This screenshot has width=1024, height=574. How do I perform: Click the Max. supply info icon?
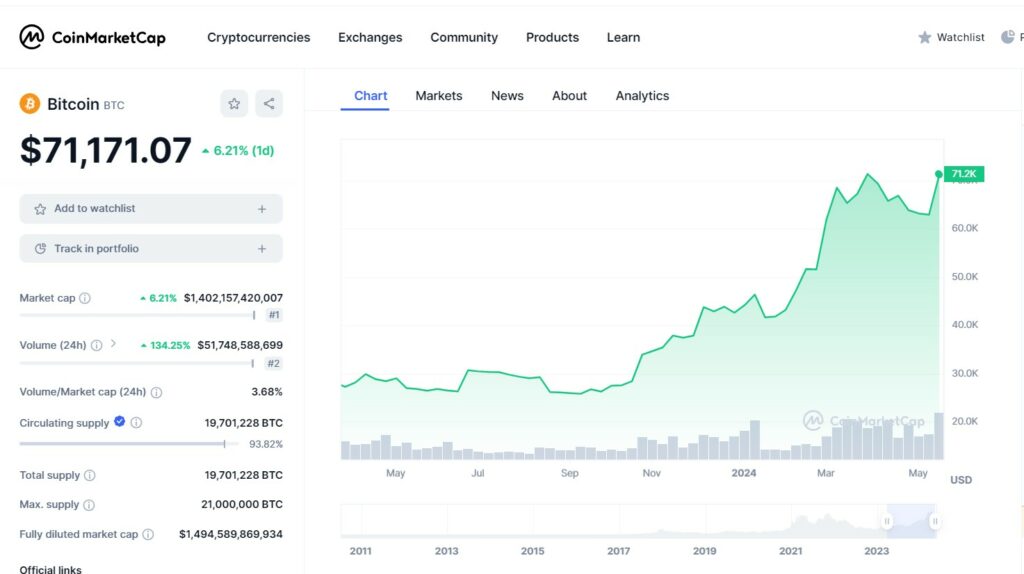click(x=89, y=505)
